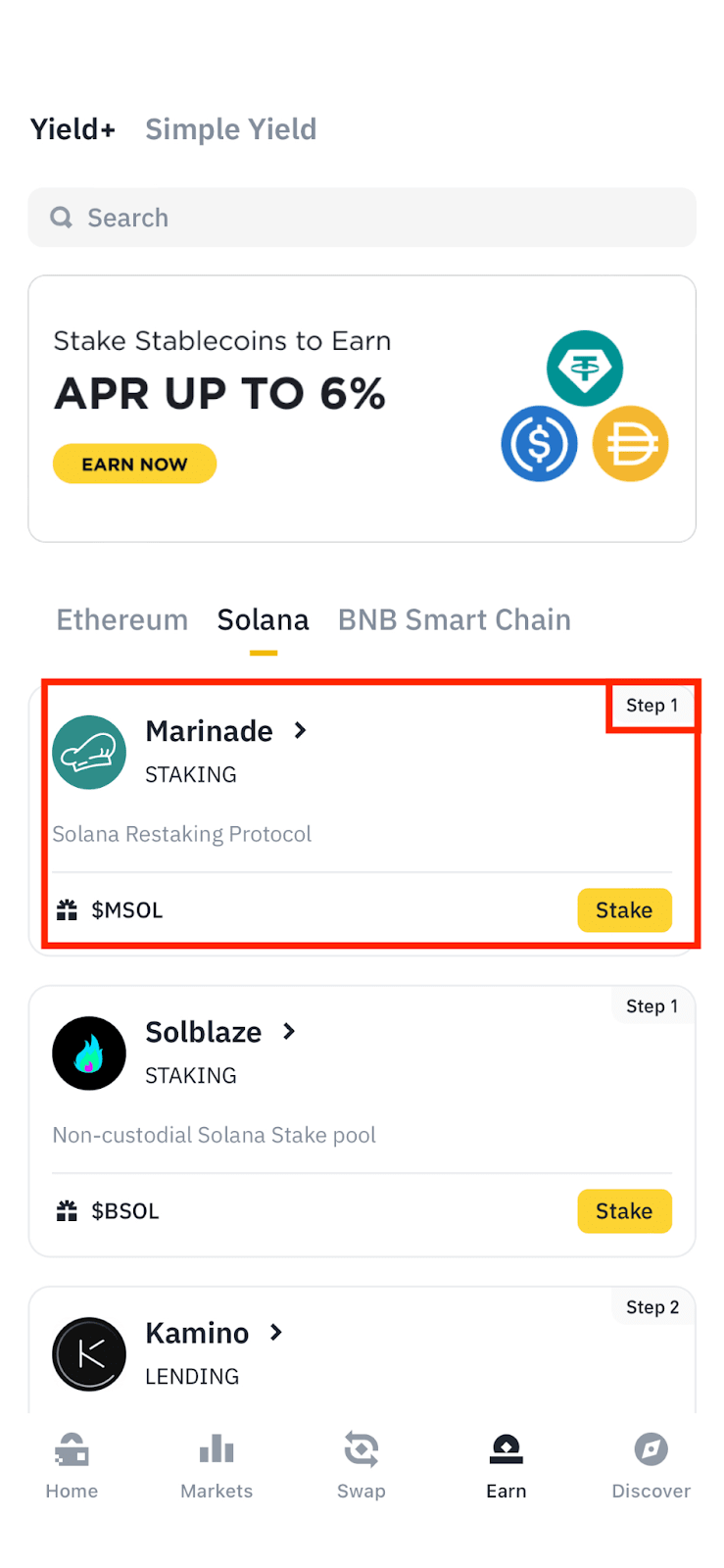Tap the Kamino protocol logo
The image size is (724, 1568).
coord(89,1354)
